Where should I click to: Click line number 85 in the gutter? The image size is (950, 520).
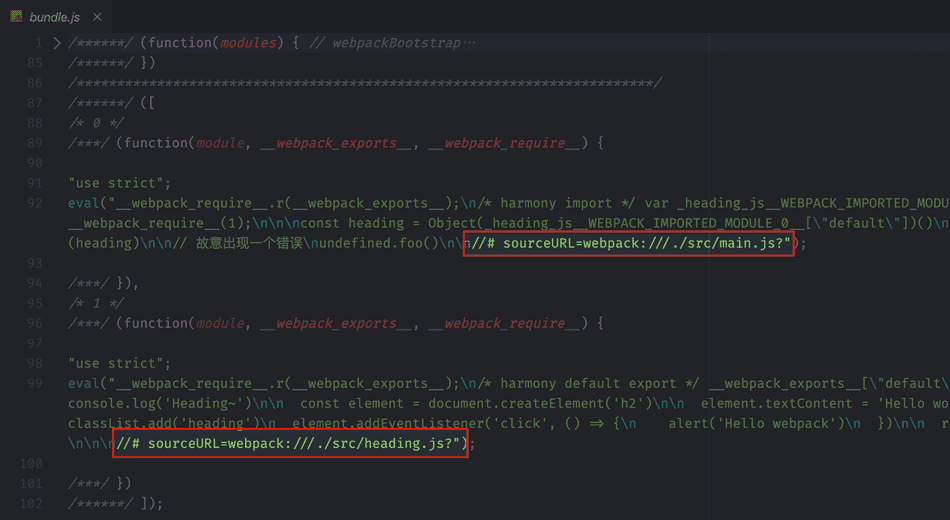point(34,63)
